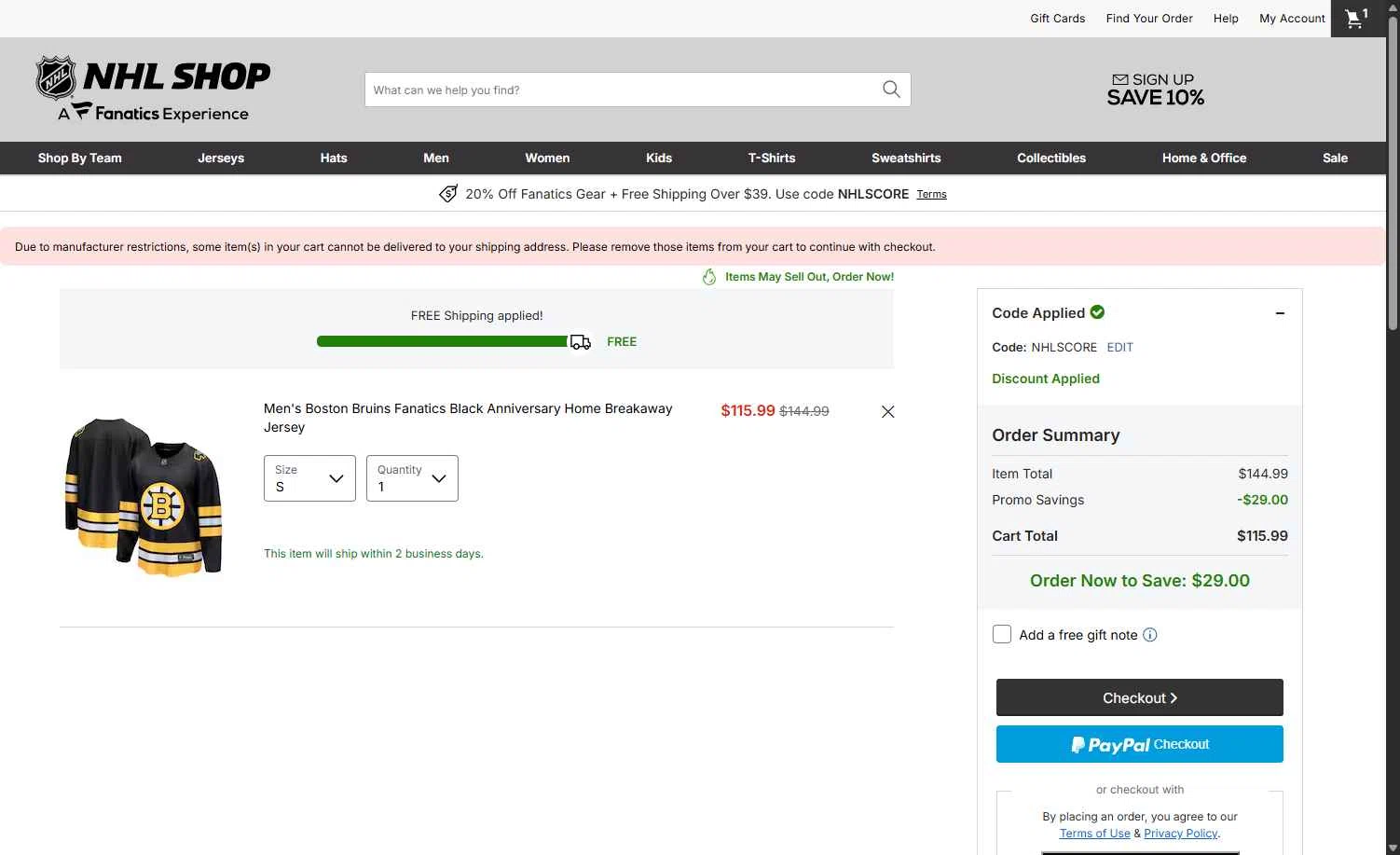Open the Bruins Breakaway Jersey product title
1400x855 pixels.
point(468,418)
